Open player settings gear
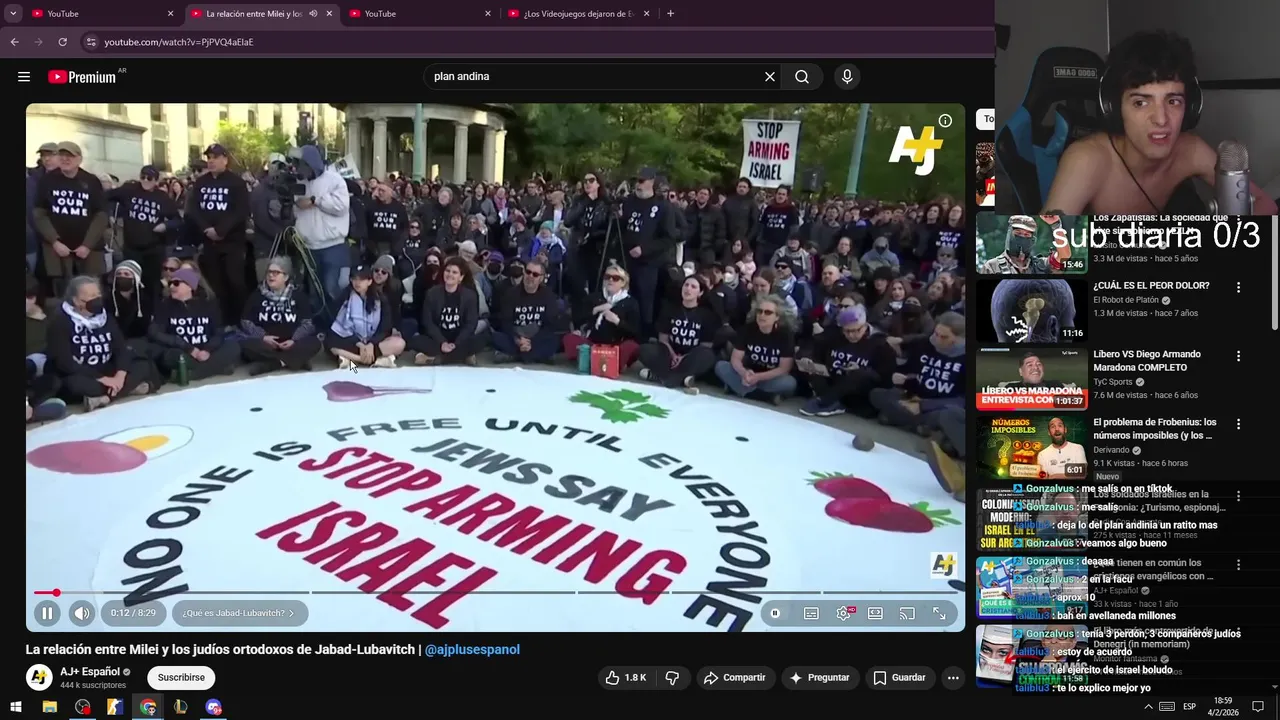 844,614
